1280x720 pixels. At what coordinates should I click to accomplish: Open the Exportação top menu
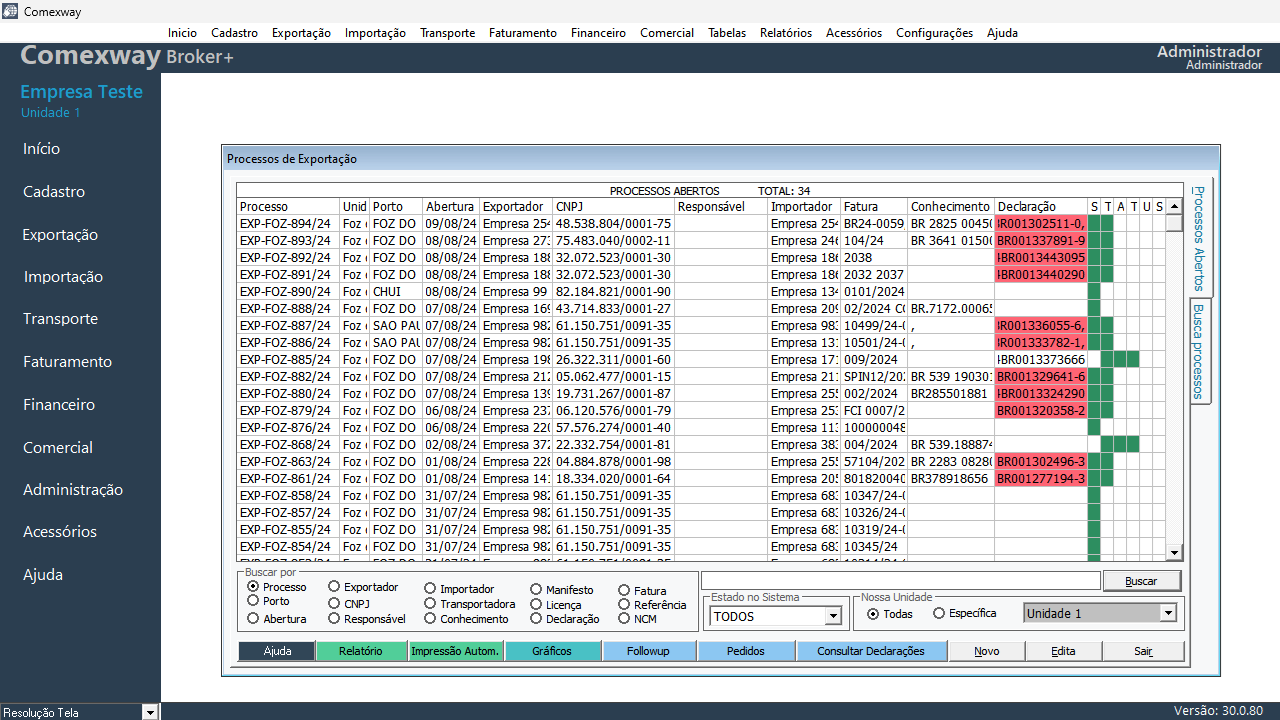(x=301, y=33)
